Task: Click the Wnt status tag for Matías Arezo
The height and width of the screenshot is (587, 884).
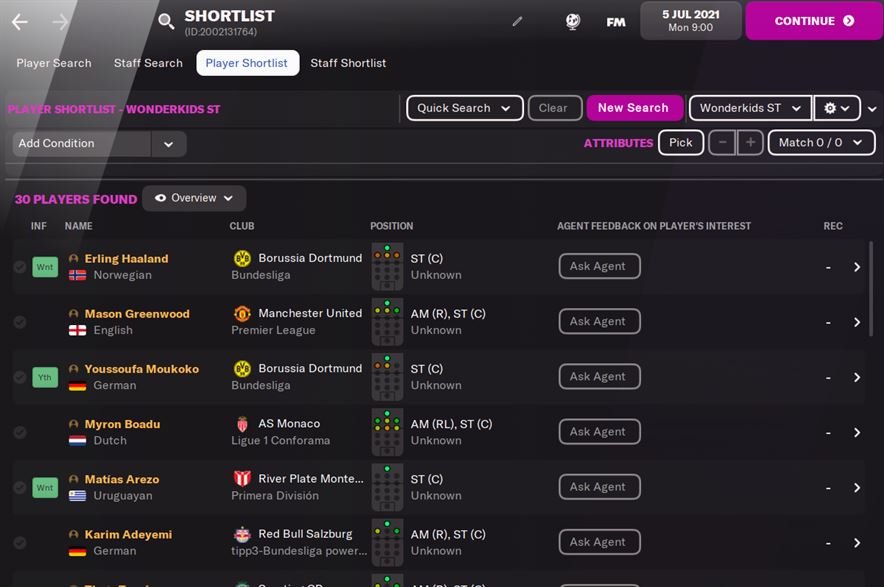Action: tap(45, 488)
